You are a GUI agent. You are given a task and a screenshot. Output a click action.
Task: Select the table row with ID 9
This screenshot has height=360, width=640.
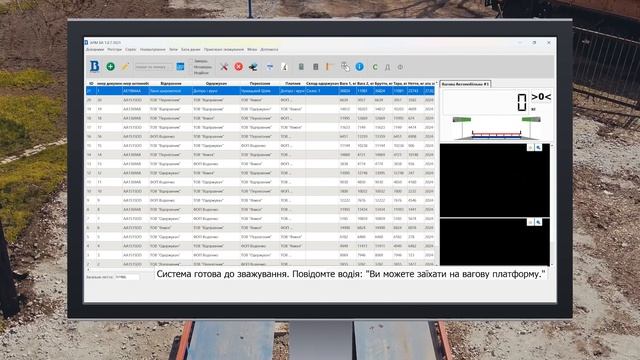(260, 200)
